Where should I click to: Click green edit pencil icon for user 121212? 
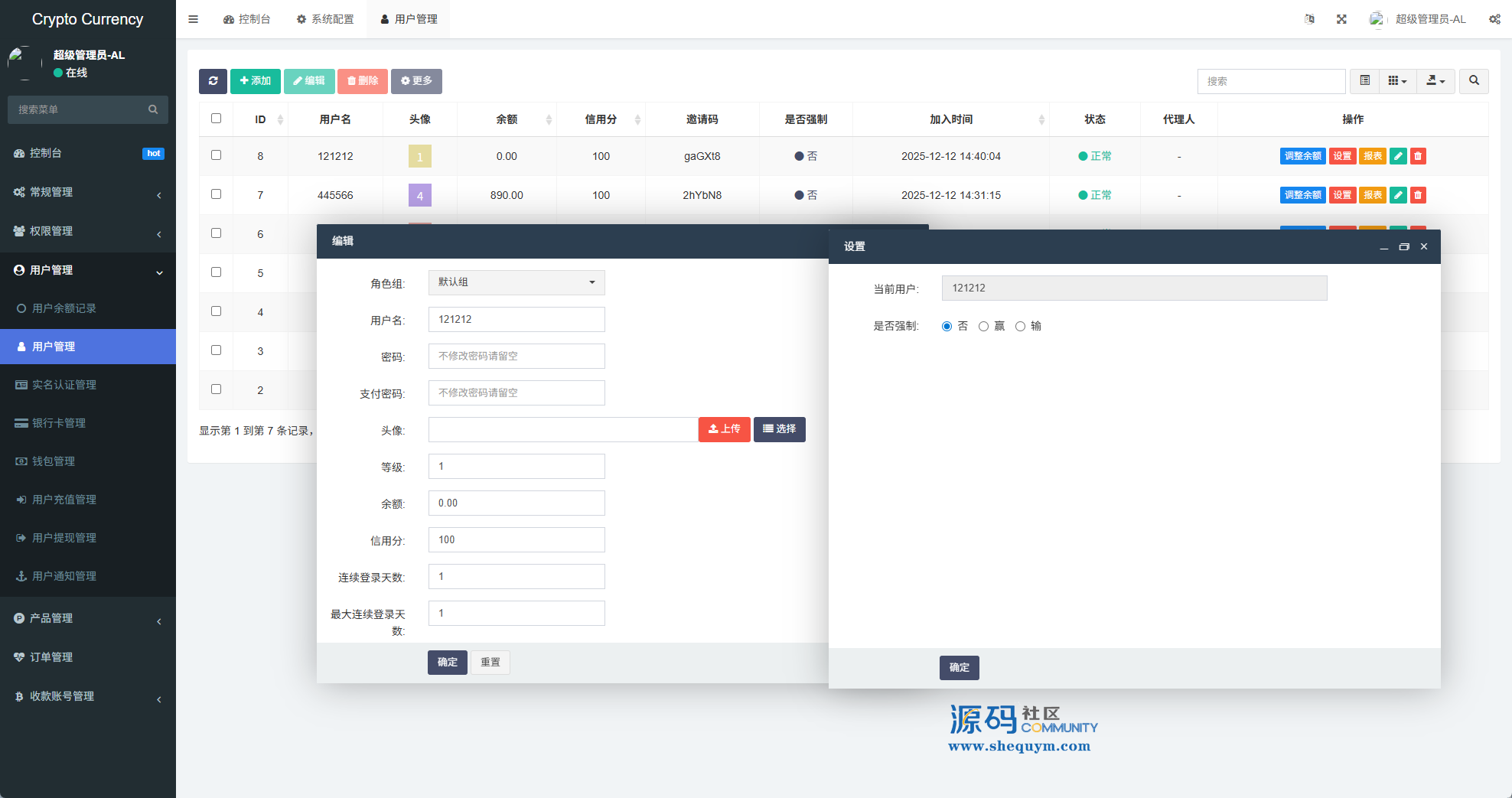click(x=1398, y=156)
